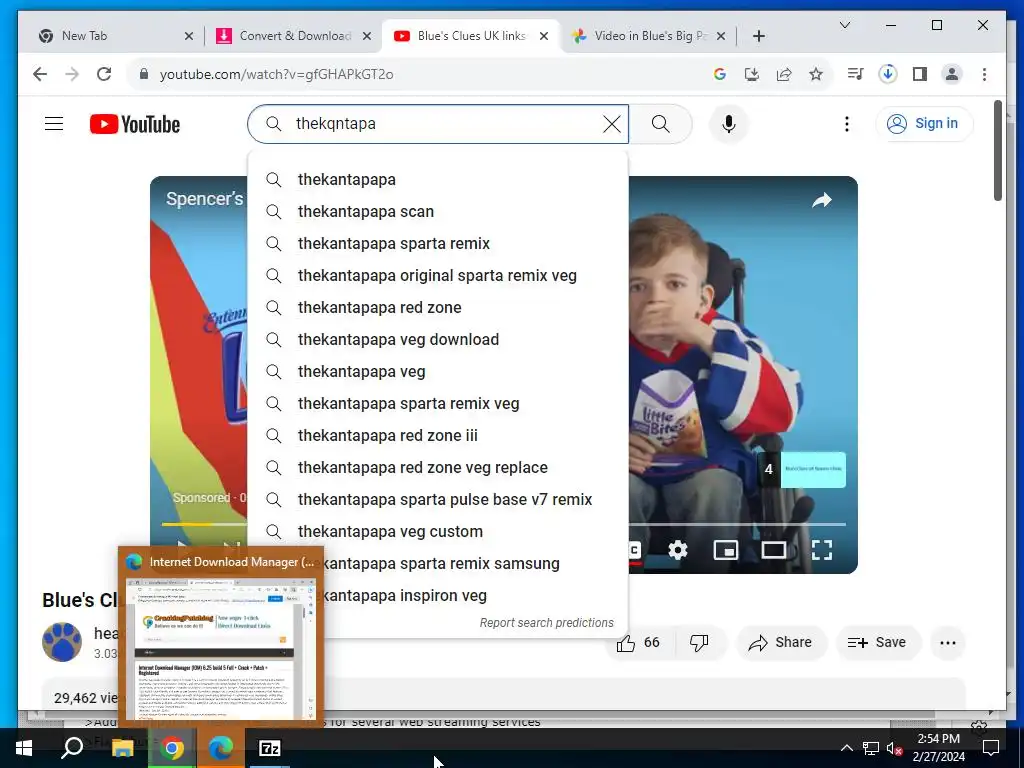Run search with the magnifier button
The image size is (1024, 768).
[x=660, y=124]
